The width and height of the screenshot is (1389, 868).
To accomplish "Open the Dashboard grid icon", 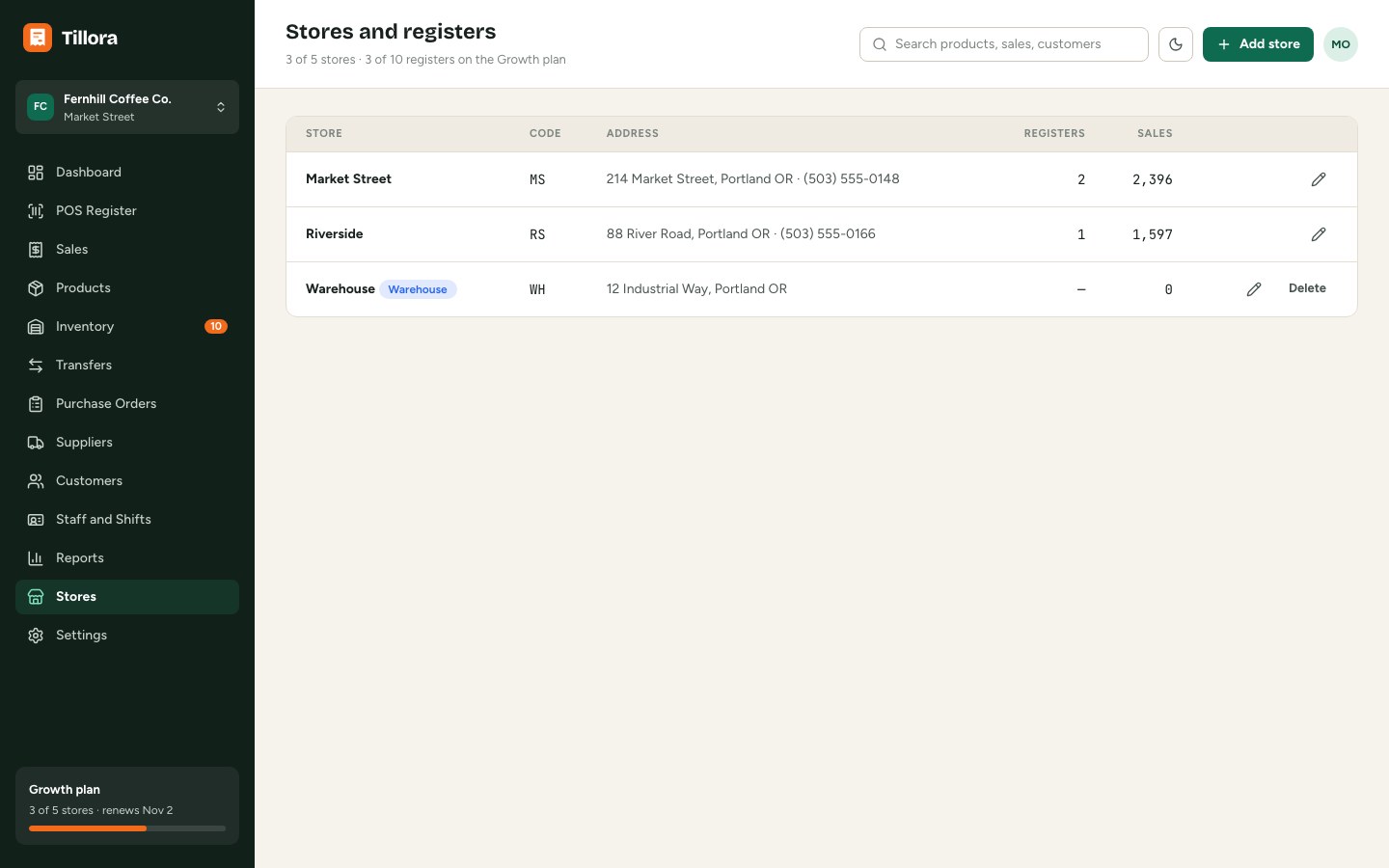I will pyautogui.click(x=36, y=173).
